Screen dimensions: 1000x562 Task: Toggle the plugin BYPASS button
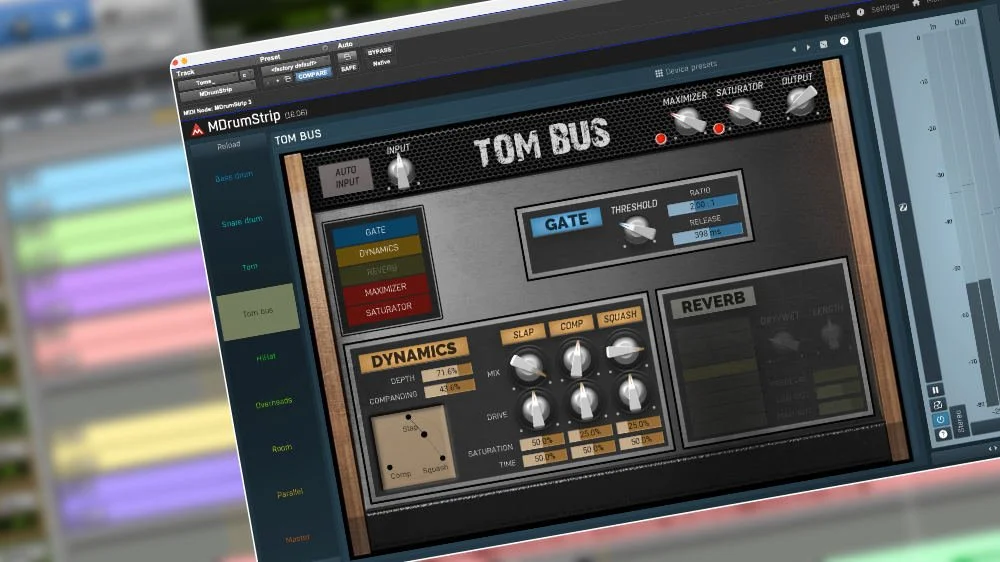[379, 51]
